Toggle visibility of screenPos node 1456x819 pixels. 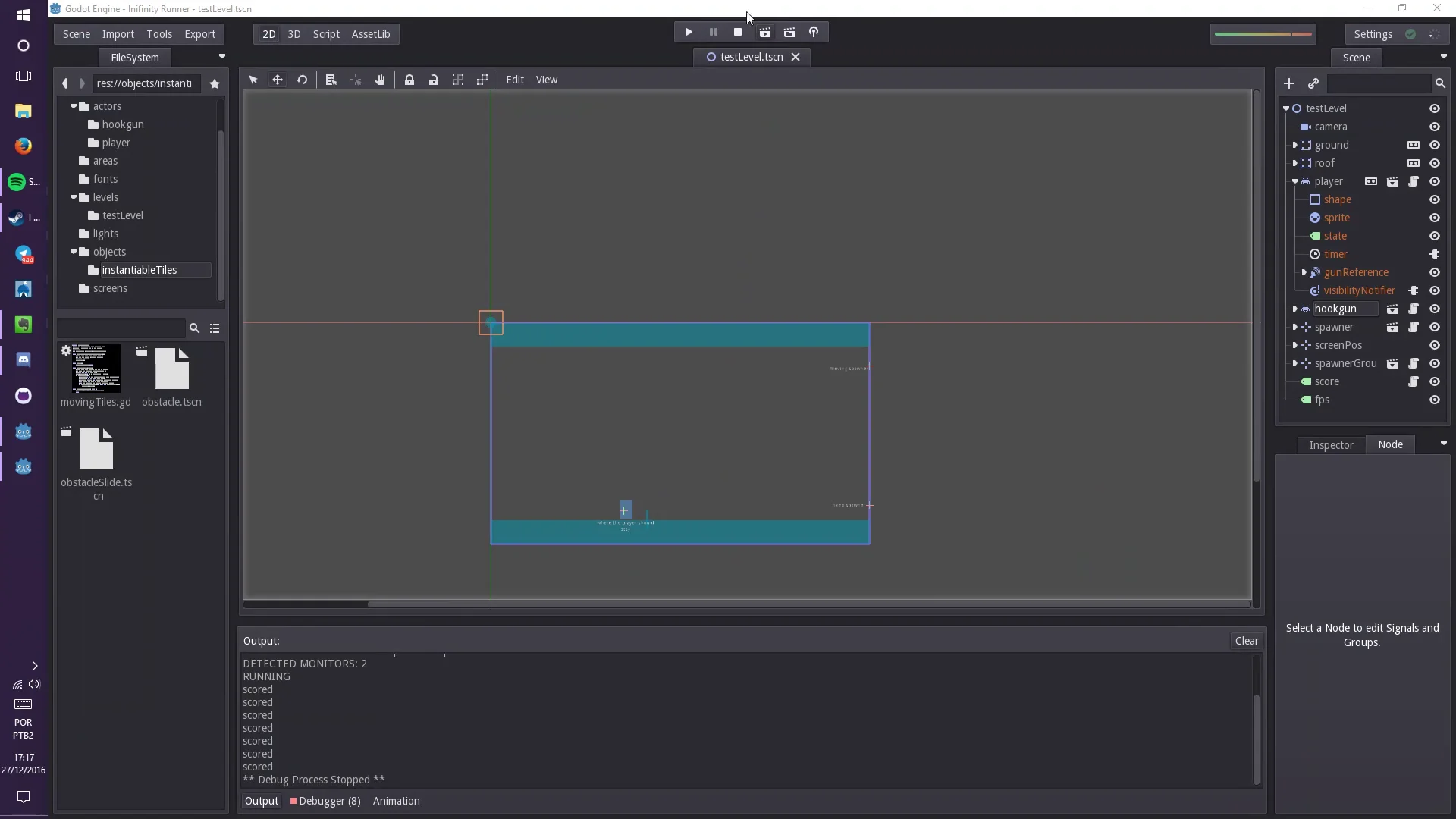click(x=1435, y=345)
